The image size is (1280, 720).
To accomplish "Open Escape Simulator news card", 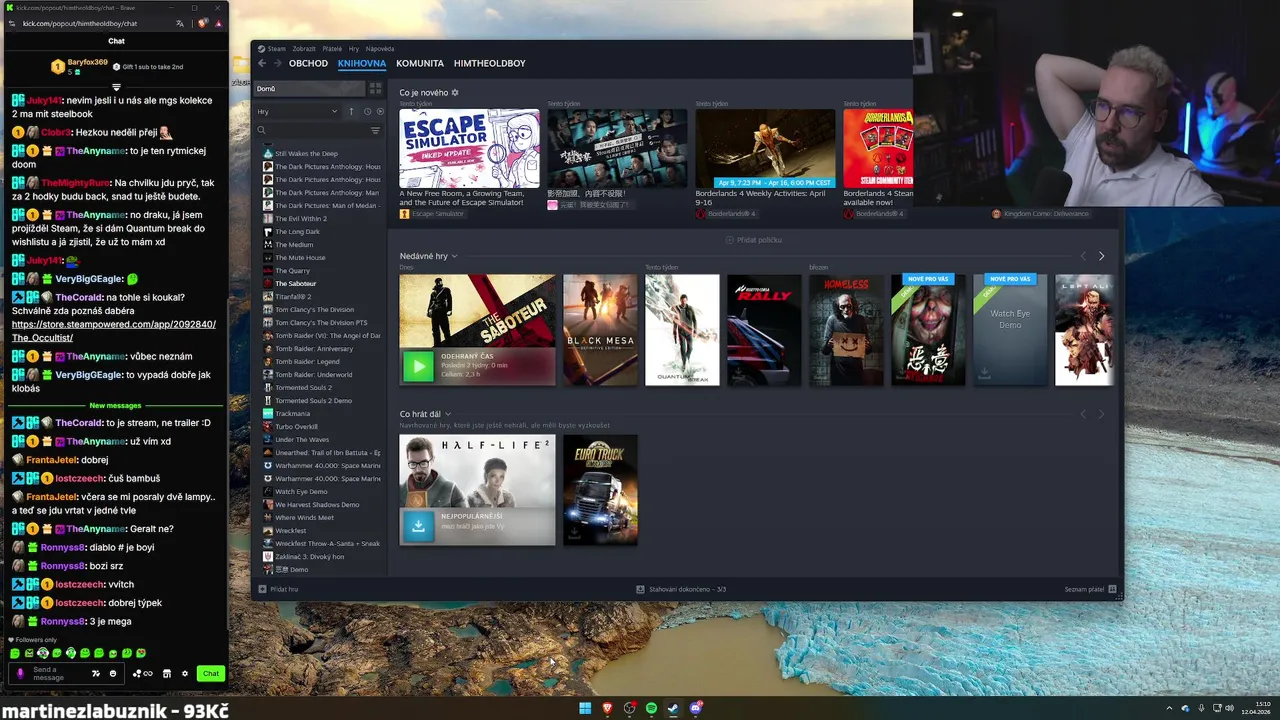I will pos(469,148).
